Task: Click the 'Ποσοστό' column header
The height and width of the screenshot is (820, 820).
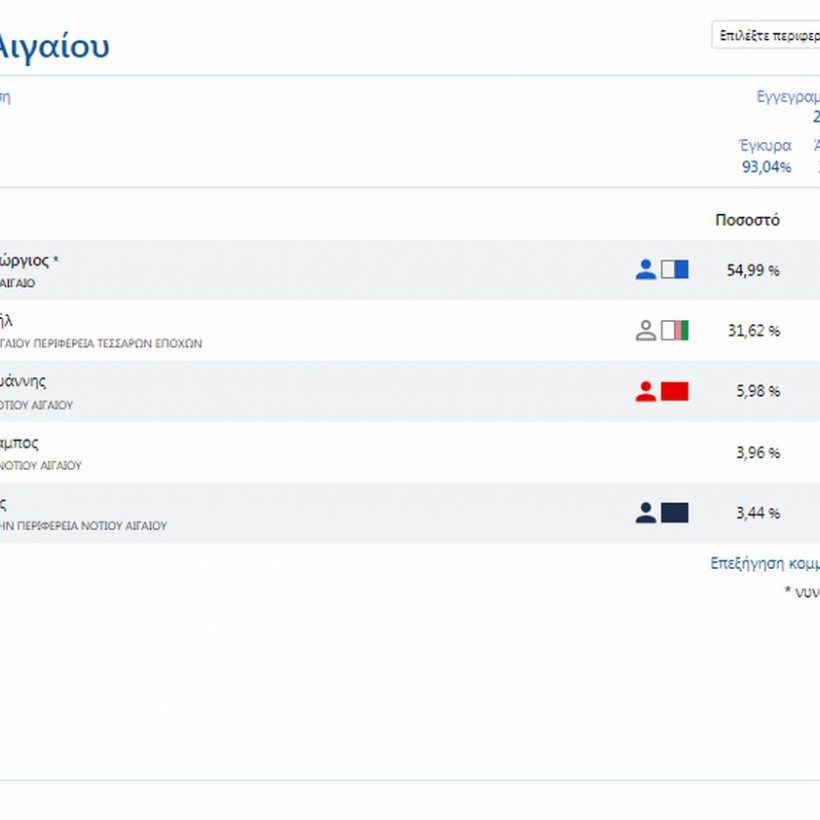Action: click(747, 220)
